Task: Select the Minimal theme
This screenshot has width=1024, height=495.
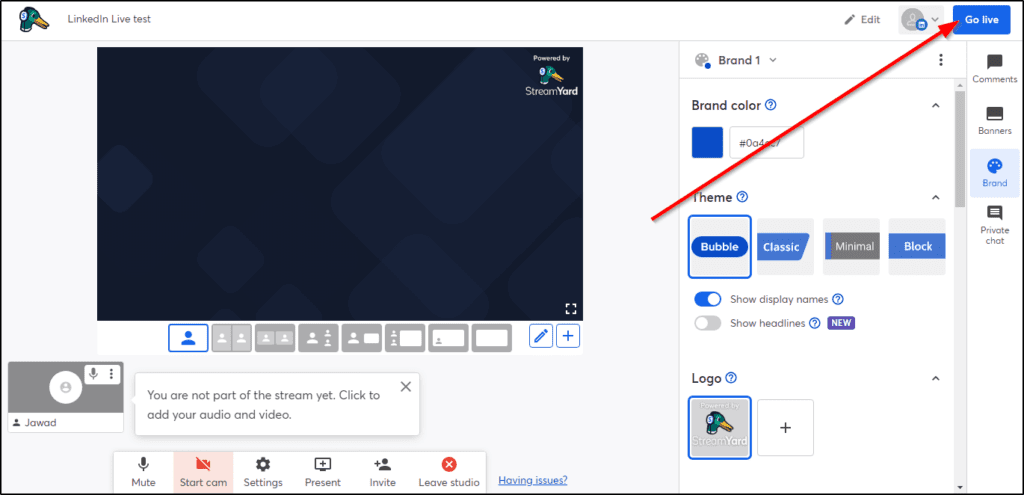Action: 852,247
